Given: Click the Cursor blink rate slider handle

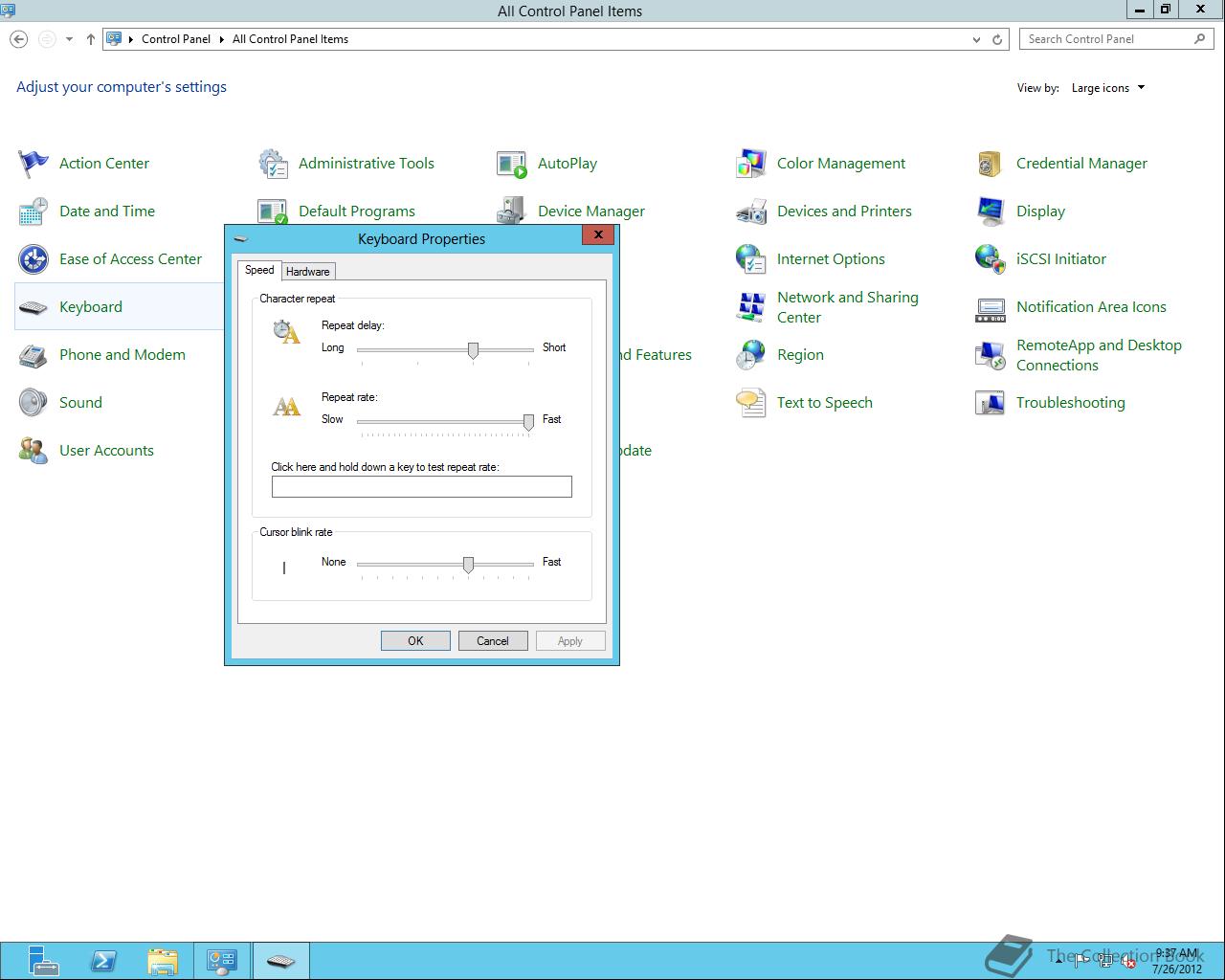Looking at the screenshot, I should pyautogui.click(x=468, y=566).
